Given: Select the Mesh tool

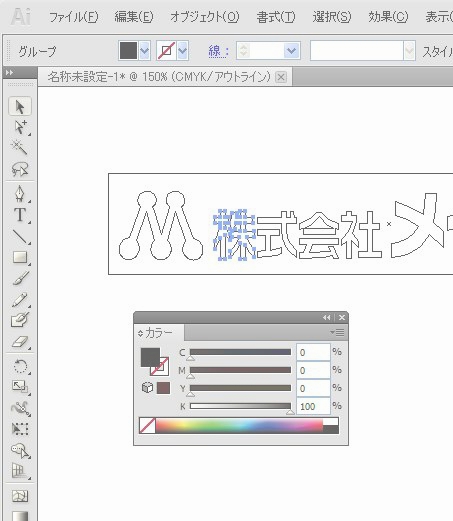Looking at the screenshot, I should 20,496.
